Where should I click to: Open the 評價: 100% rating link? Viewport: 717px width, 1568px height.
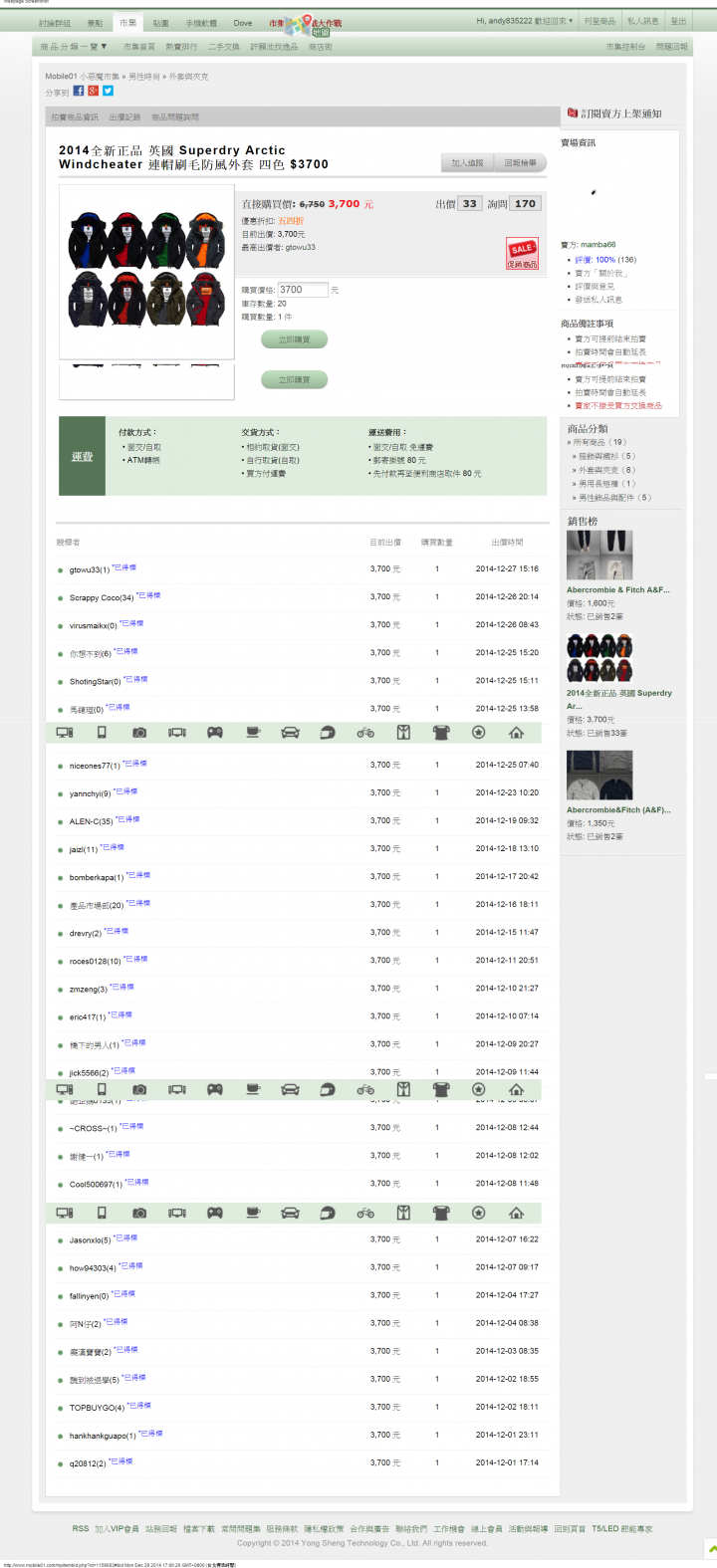tap(596, 260)
